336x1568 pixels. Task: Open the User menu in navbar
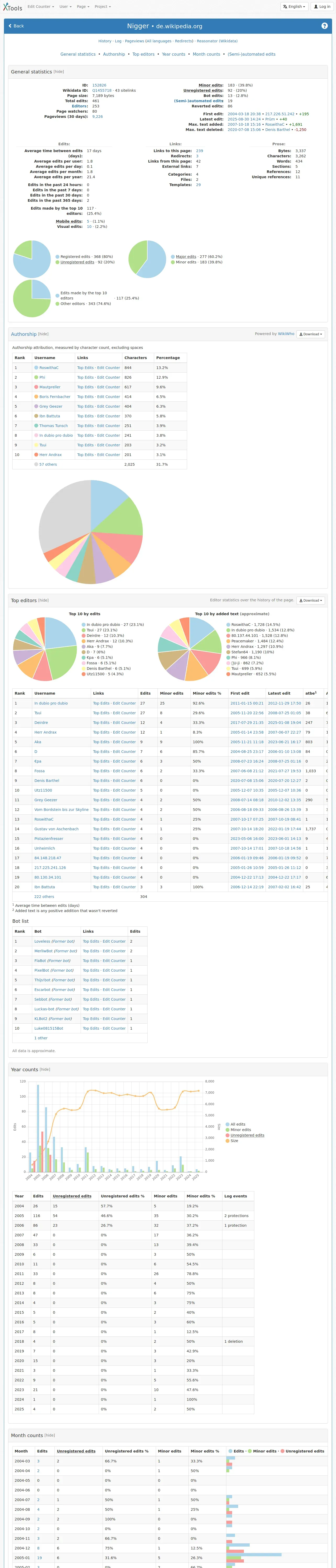point(65,7)
